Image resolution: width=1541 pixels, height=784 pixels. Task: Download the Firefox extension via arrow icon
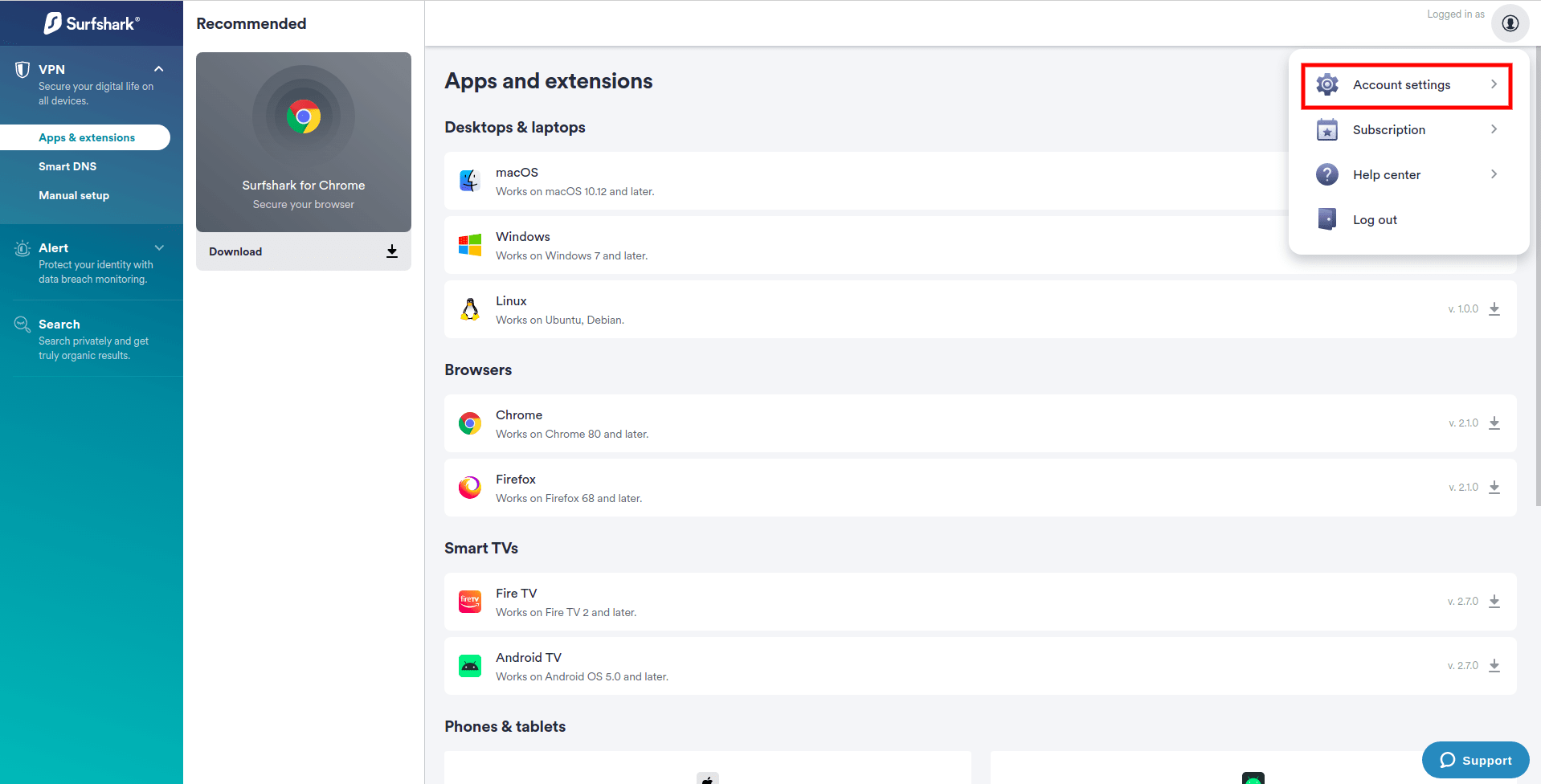(1494, 488)
